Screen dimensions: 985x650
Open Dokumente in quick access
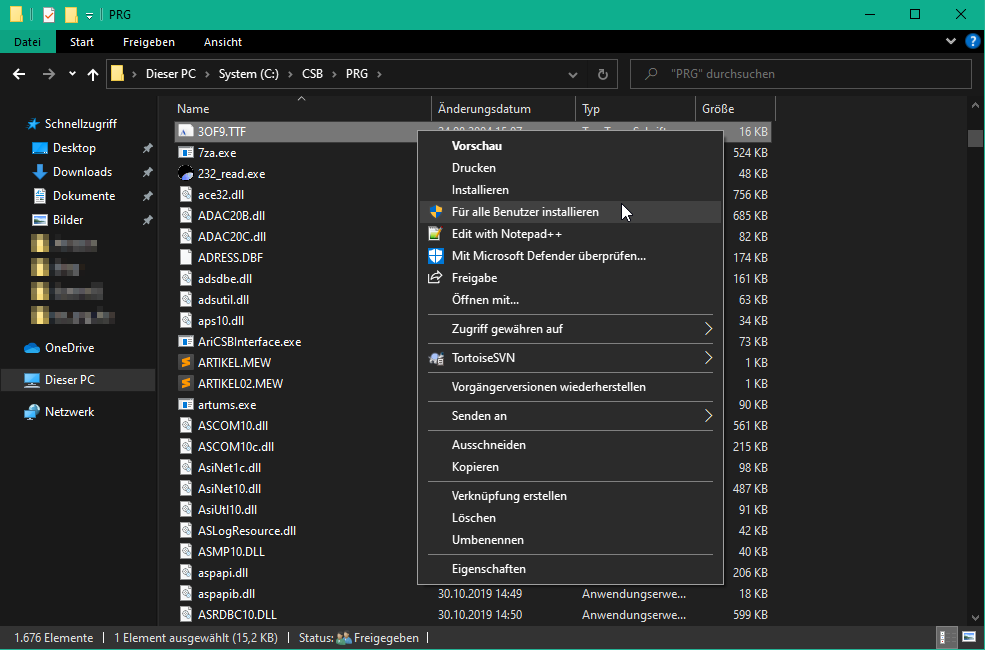coord(84,196)
